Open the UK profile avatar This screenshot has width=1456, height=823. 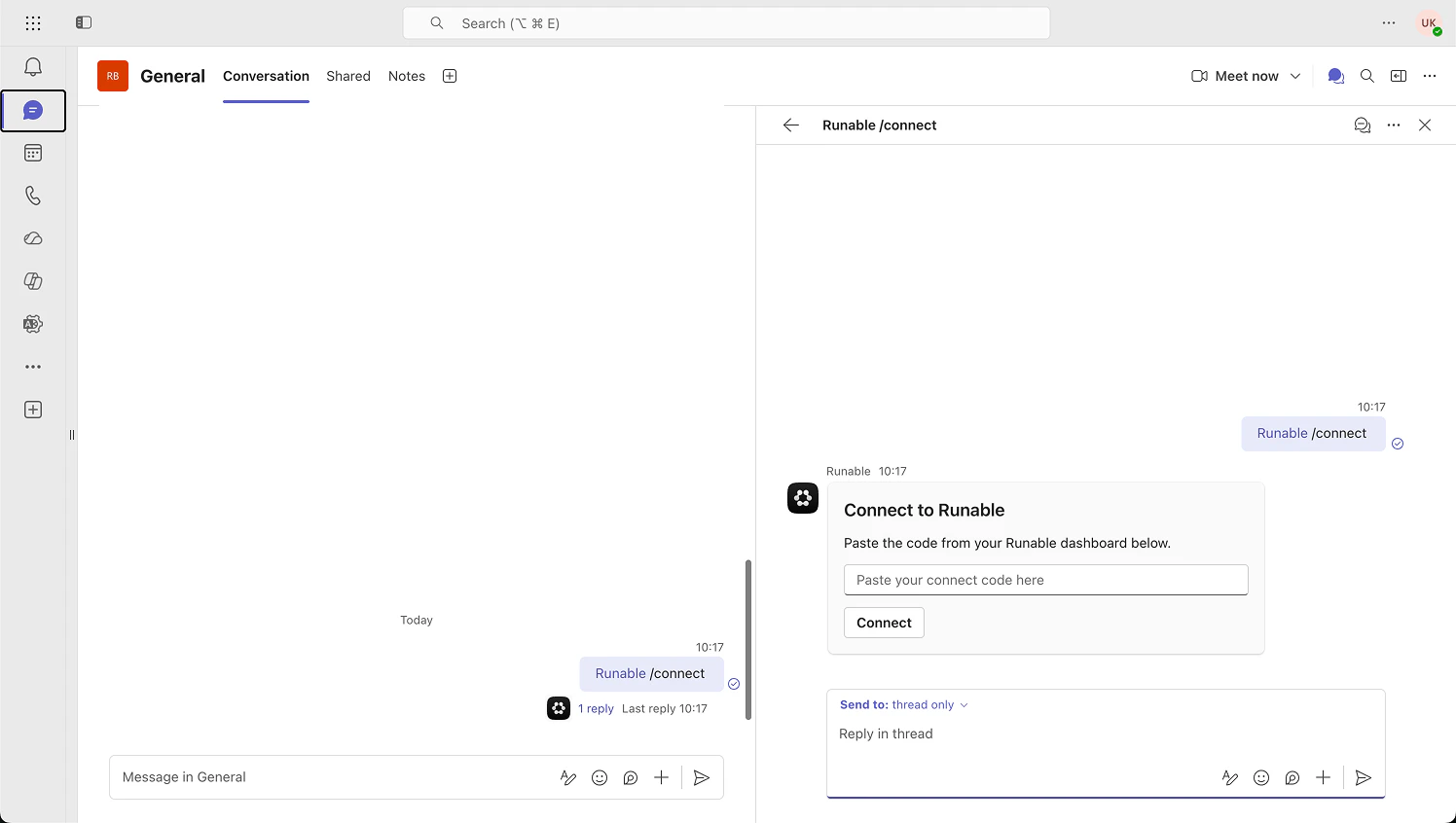tap(1429, 23)
